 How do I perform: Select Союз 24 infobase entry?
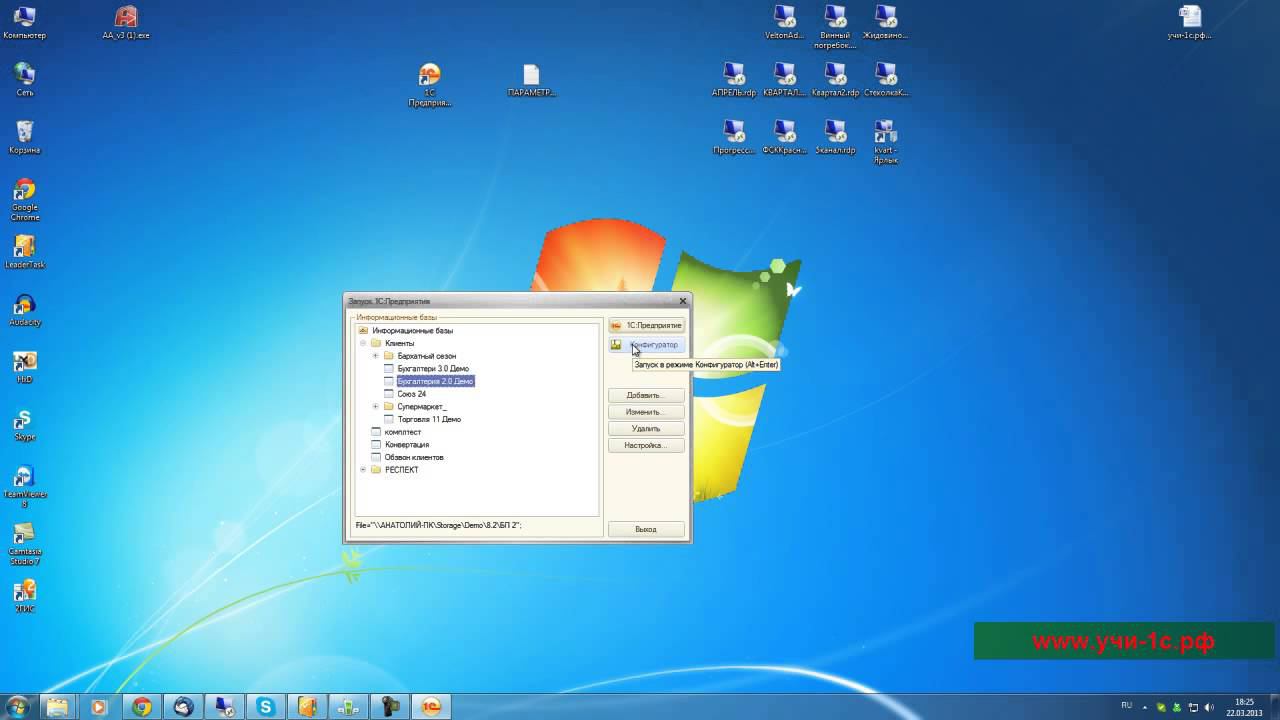tap(411, 394)
